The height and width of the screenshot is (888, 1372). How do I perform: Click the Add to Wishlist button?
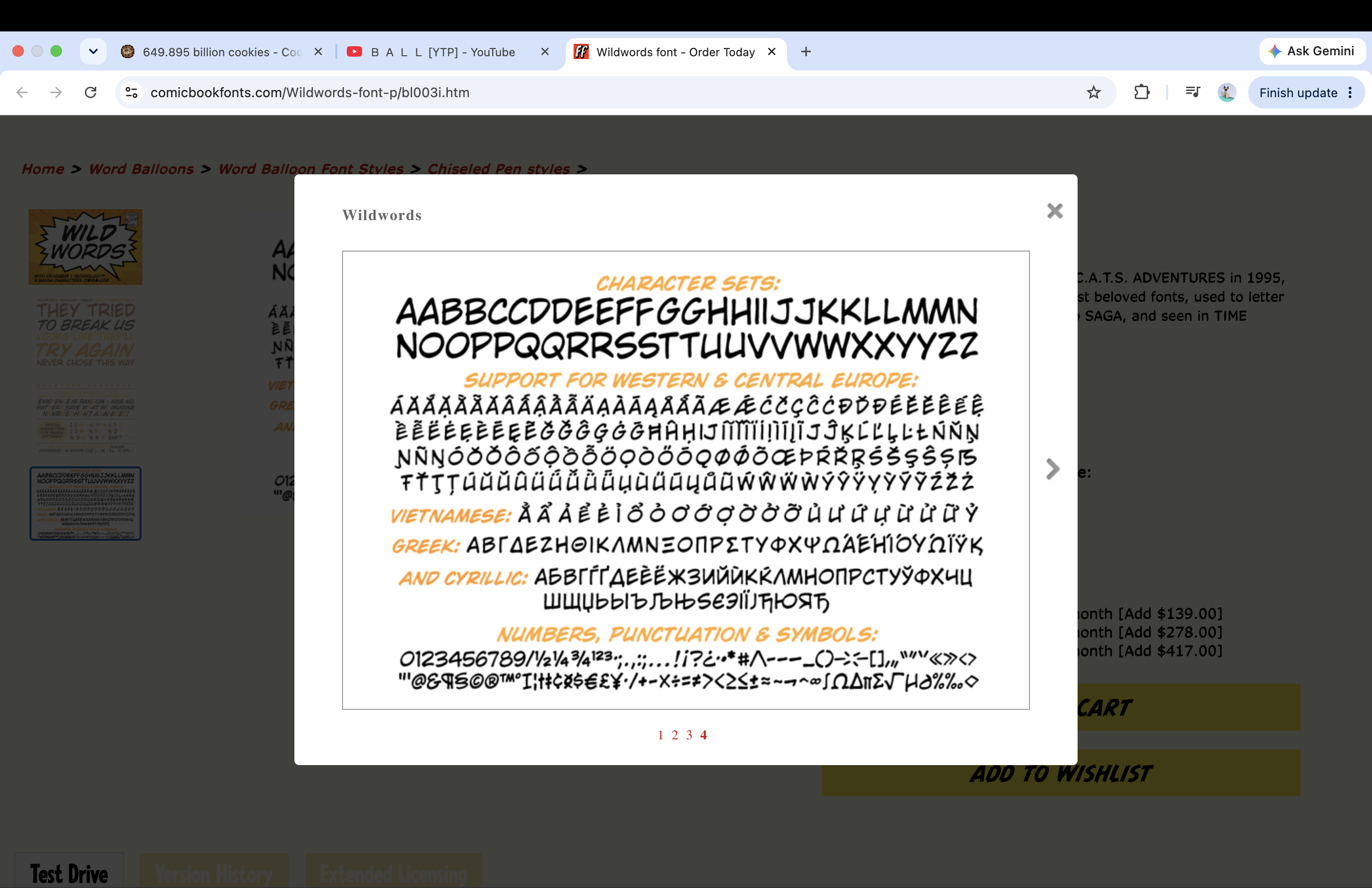[1061, 773]
